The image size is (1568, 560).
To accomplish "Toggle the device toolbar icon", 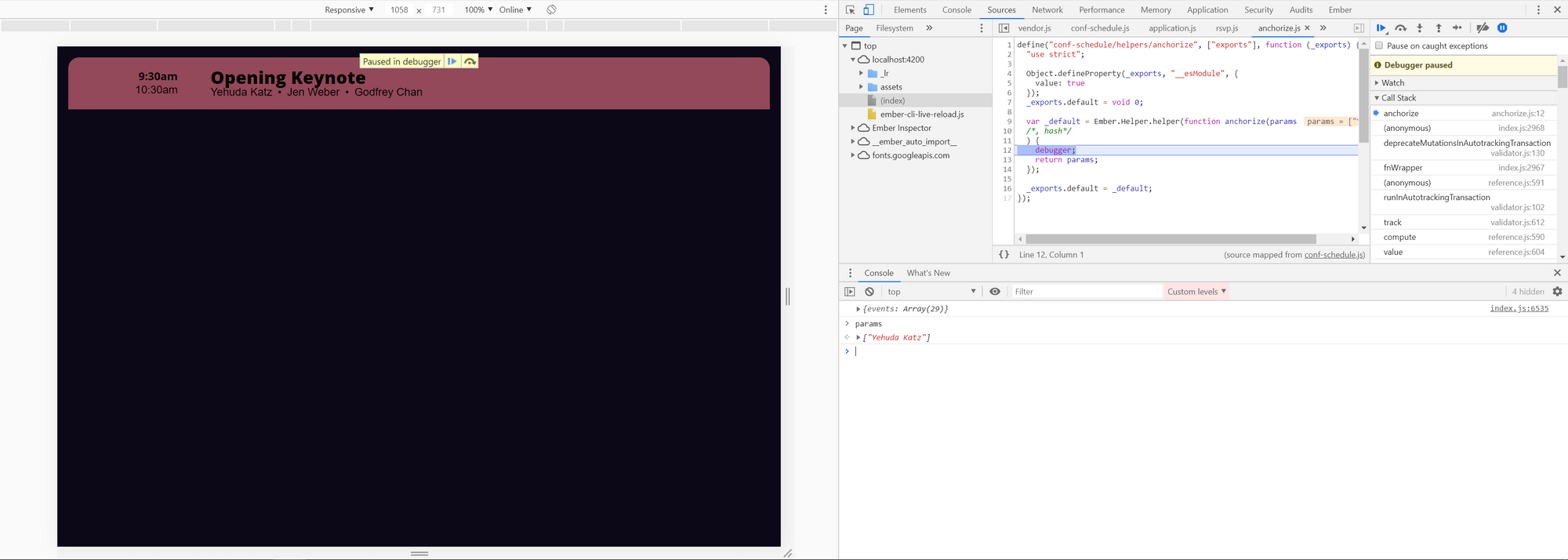I will pyautogui.click(x=869, y=9).
